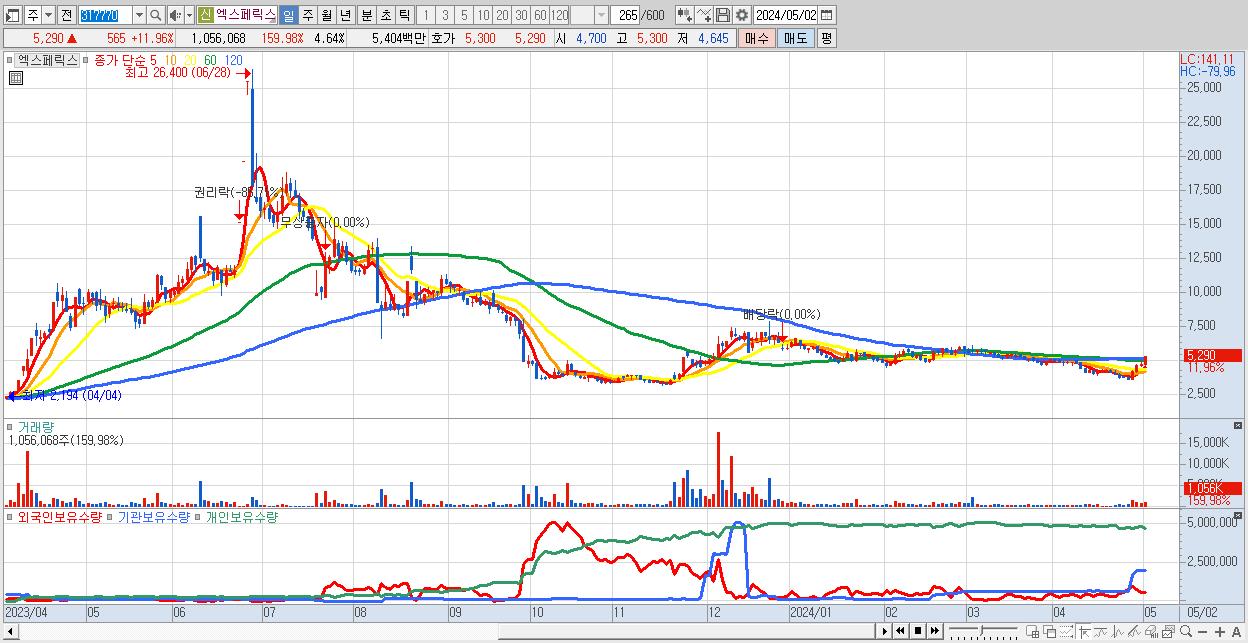Toggle the 평 button
Image resolution: width=1248 pixels, height=643 pixels.
coord(826,38)
